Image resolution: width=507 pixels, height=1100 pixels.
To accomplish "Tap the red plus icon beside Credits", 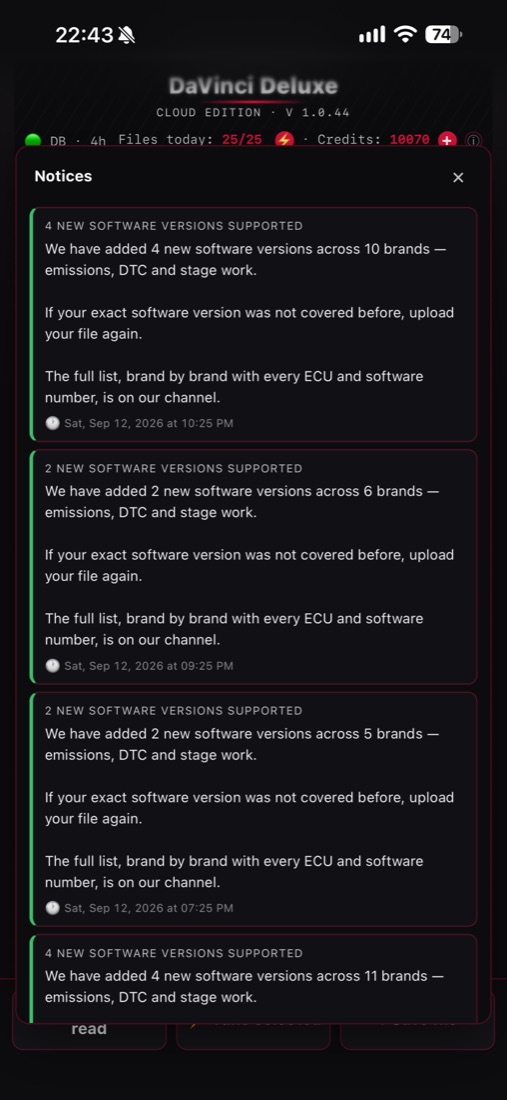I will pyautogui.click(x=447, y=140).
